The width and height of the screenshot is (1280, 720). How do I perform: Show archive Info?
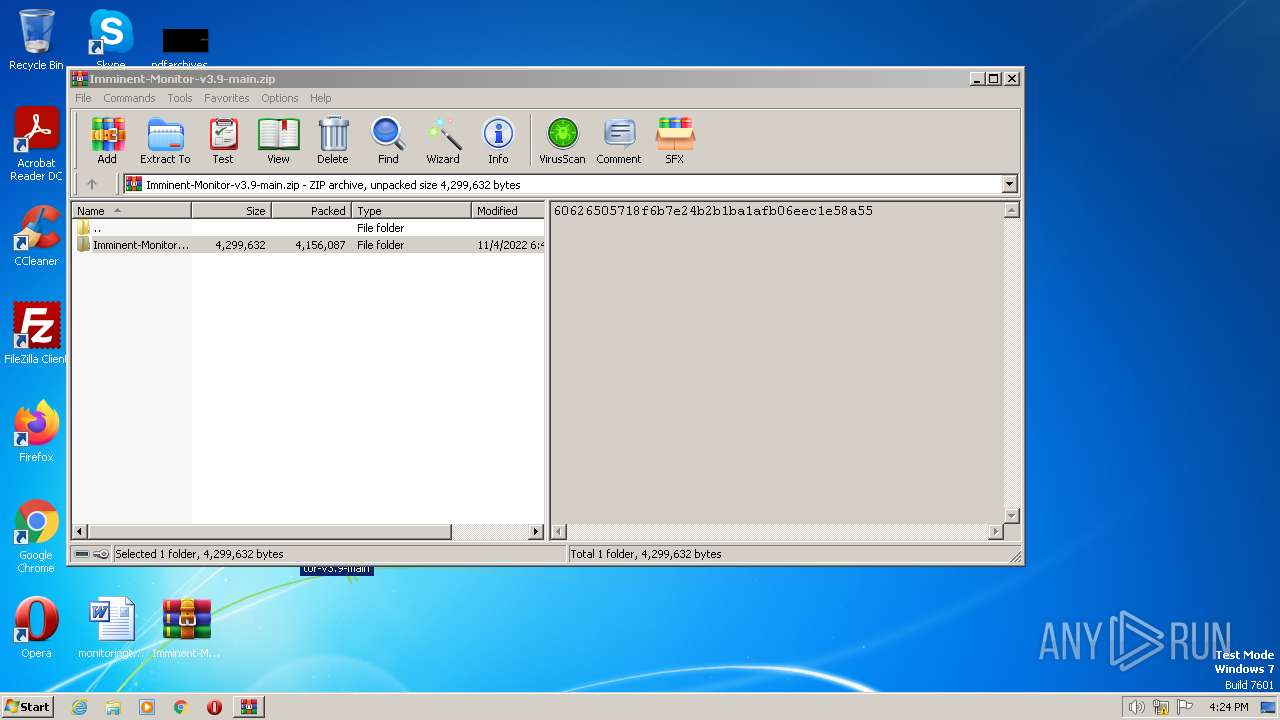point(498,140)
